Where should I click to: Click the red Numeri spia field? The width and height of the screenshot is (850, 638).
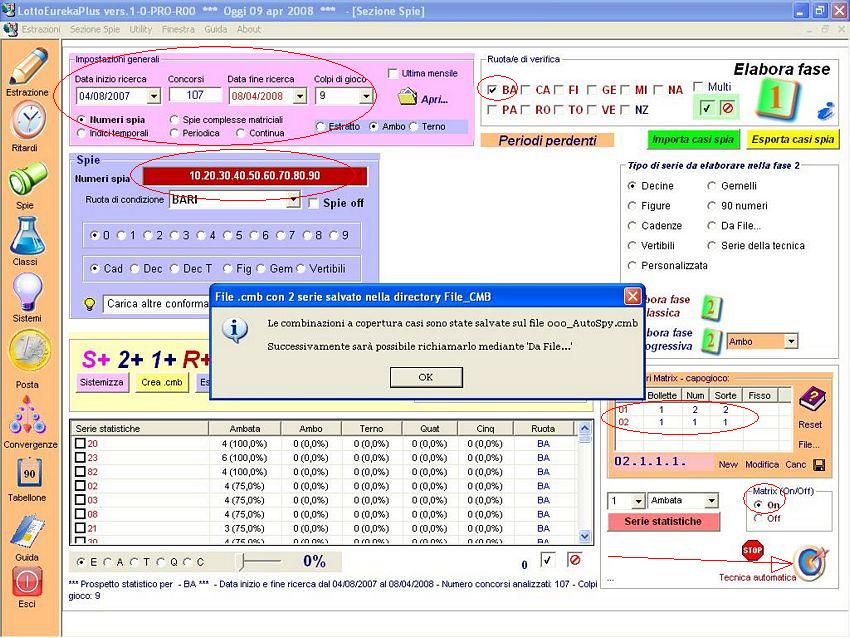[x=255, y=176]
